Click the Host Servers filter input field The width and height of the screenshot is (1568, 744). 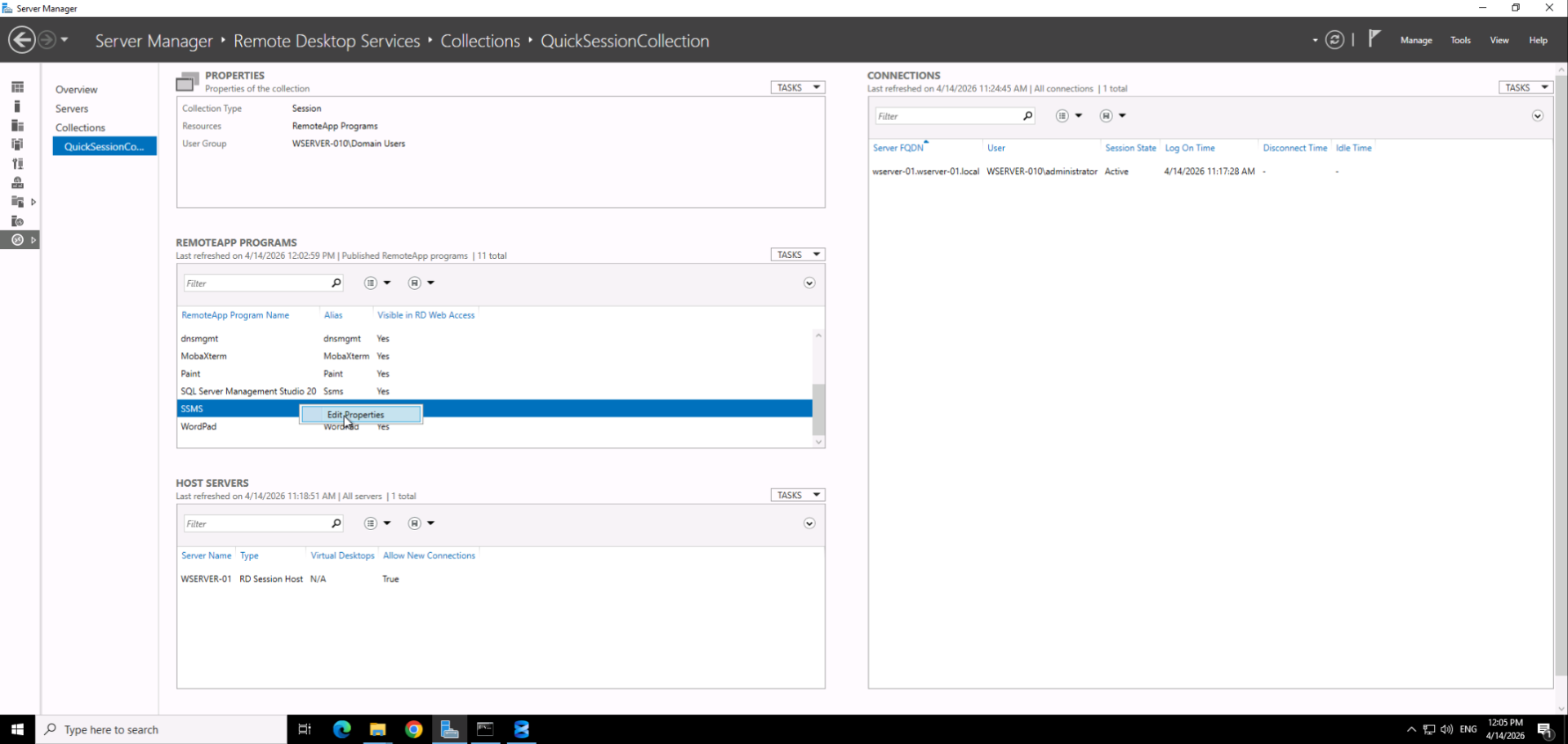click(x=256, y=523)
